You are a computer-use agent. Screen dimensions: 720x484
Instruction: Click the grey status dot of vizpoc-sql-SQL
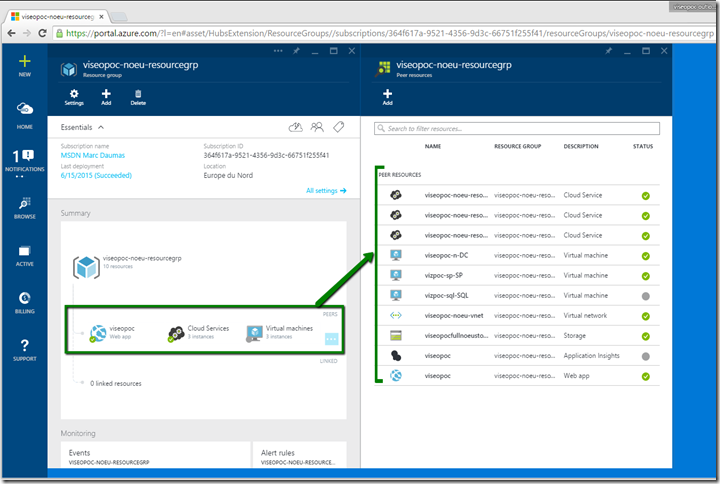pos(646,296)
